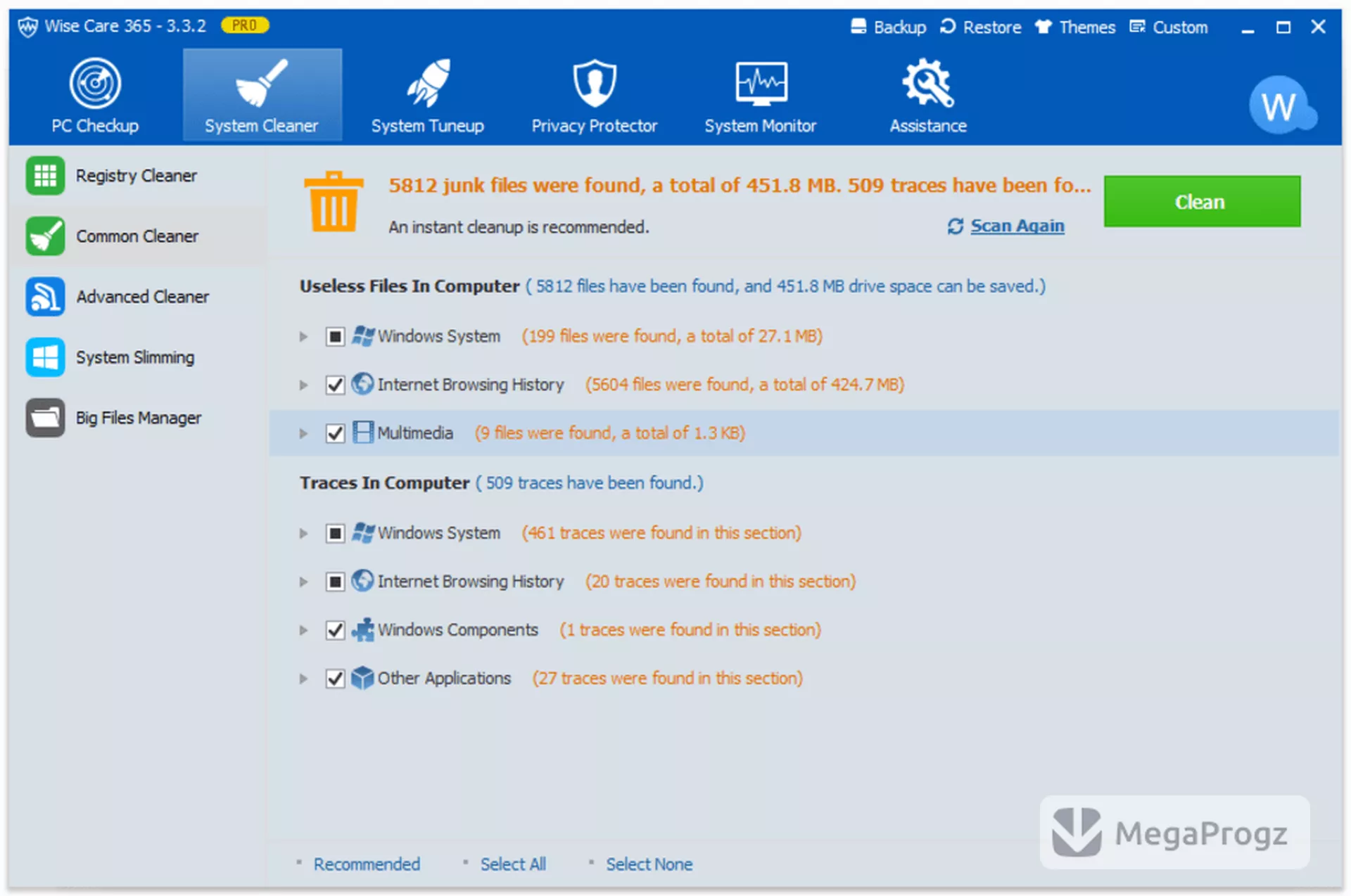This screenshot has height=896, width=1351.
Task: Click the Wise Care 365 logo icon
Action: tap(27, 27)
